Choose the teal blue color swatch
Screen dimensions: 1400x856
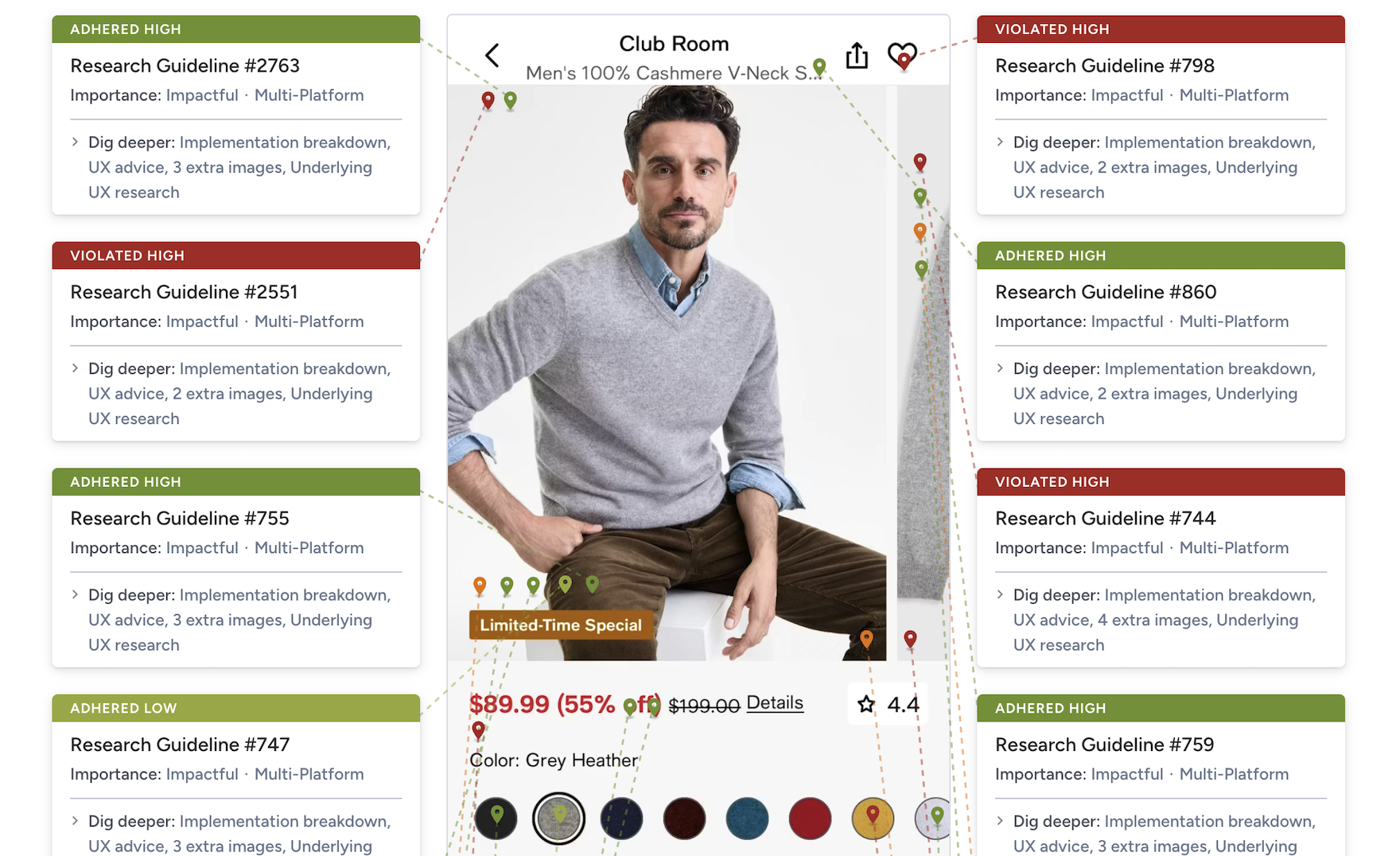pos(747,818)
